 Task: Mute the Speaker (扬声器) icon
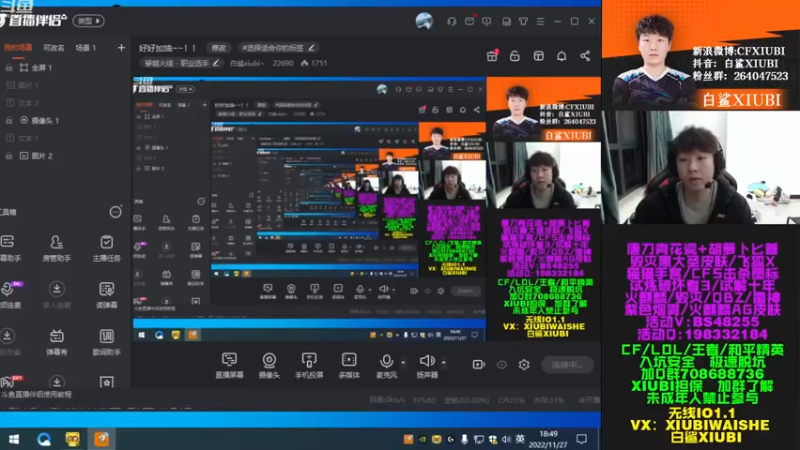point(427,361)
